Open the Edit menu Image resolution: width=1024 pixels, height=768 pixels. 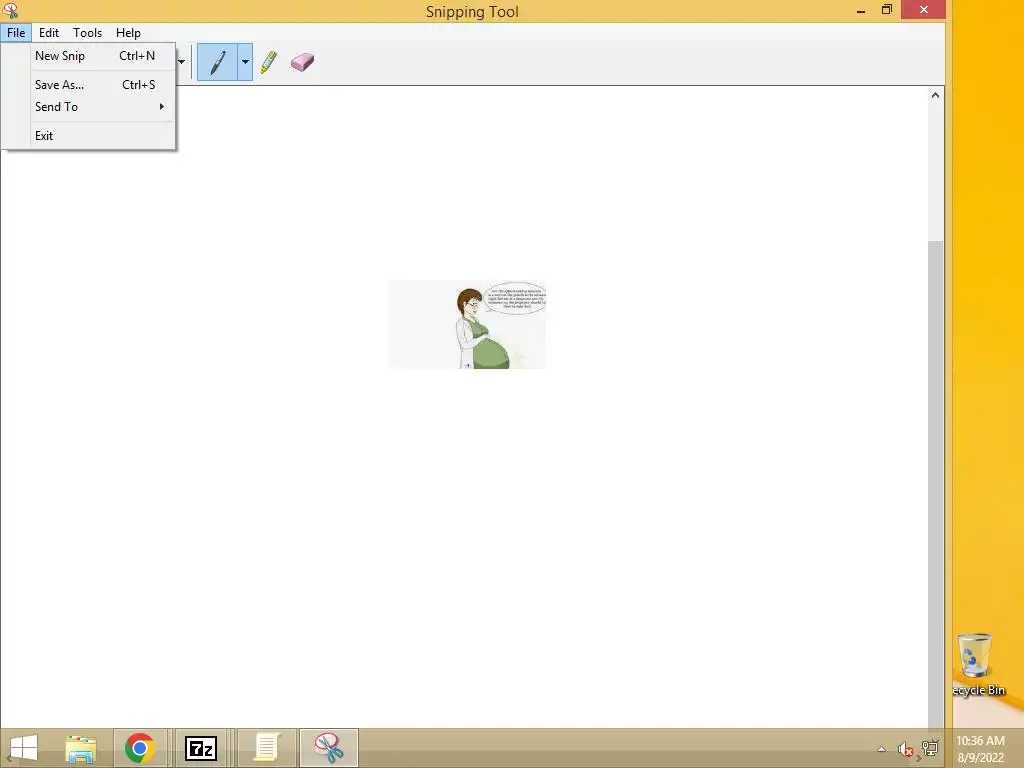pos(48,33)
